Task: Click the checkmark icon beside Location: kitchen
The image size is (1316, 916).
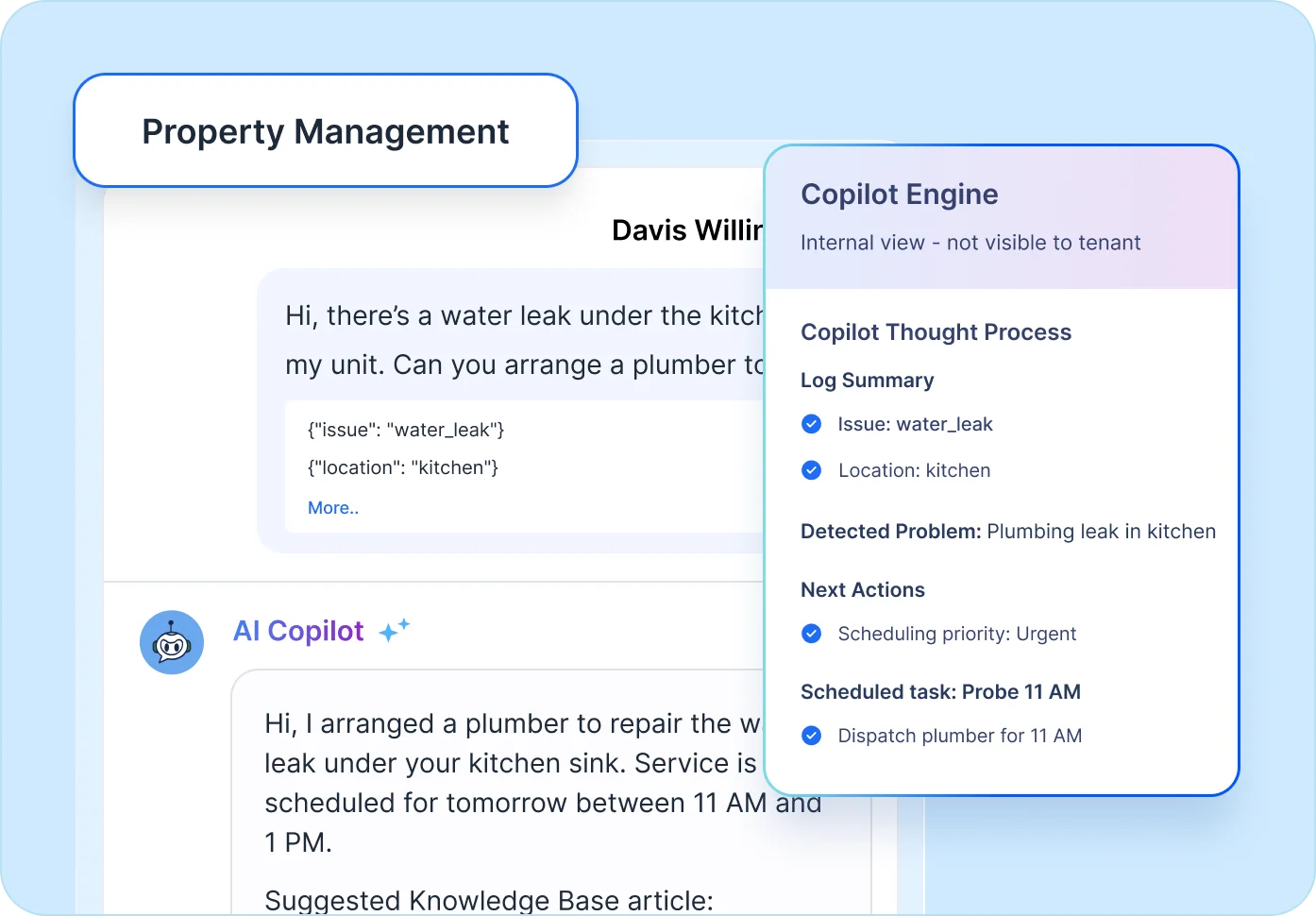Action: (x=811, y=470)
